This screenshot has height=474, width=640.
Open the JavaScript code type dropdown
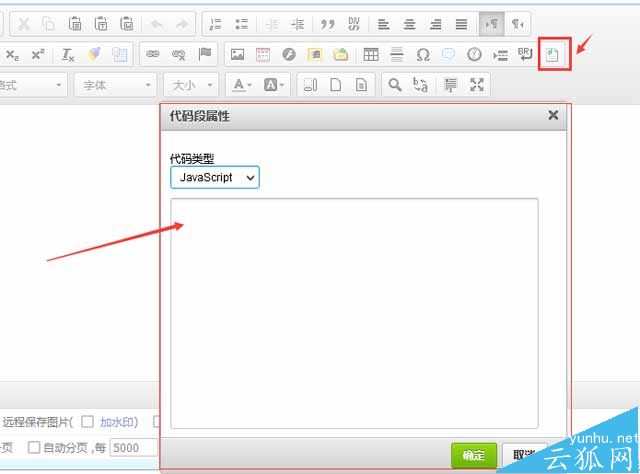215,178
